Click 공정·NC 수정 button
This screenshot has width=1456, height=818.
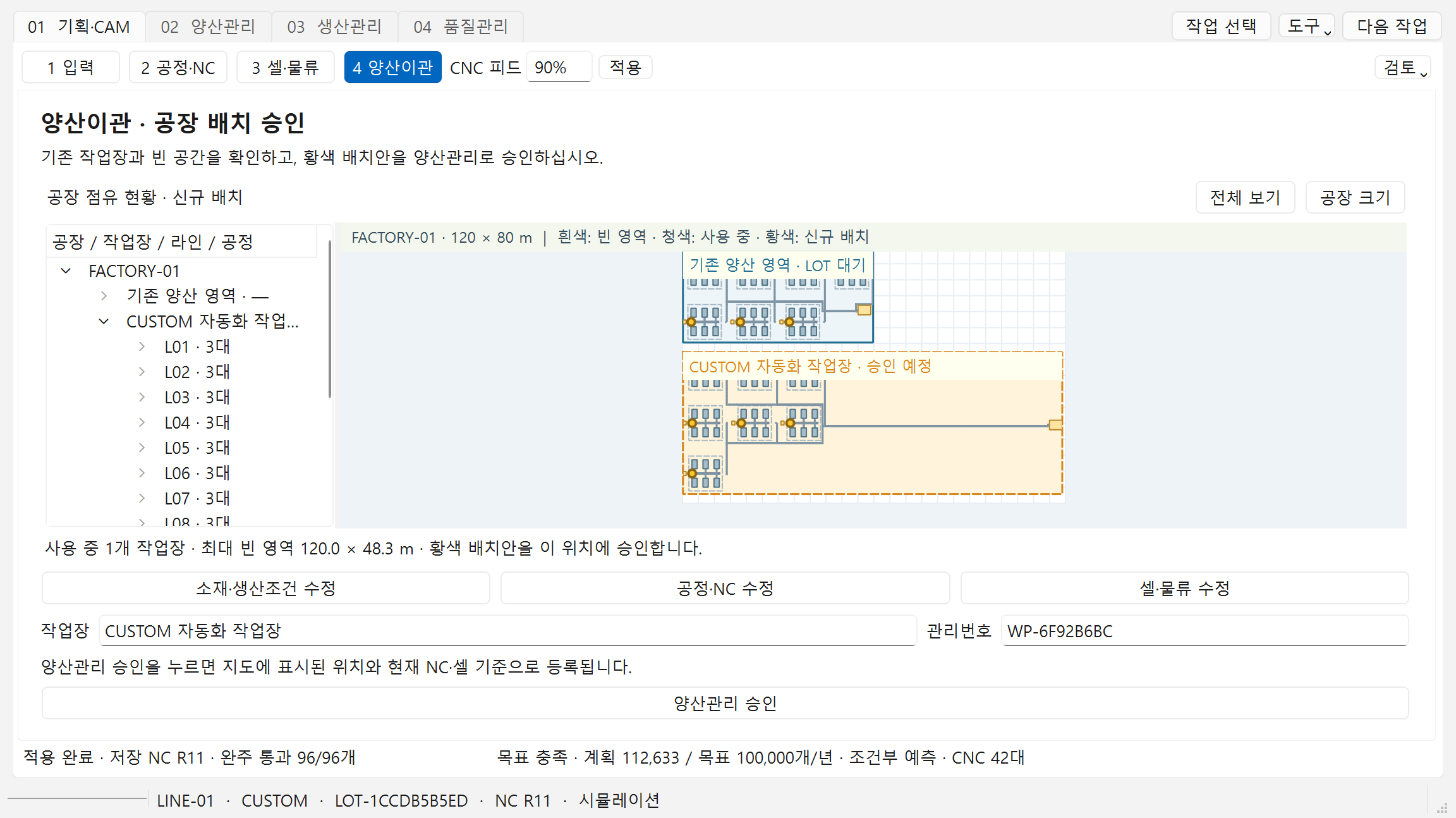(x=725, y=588)
